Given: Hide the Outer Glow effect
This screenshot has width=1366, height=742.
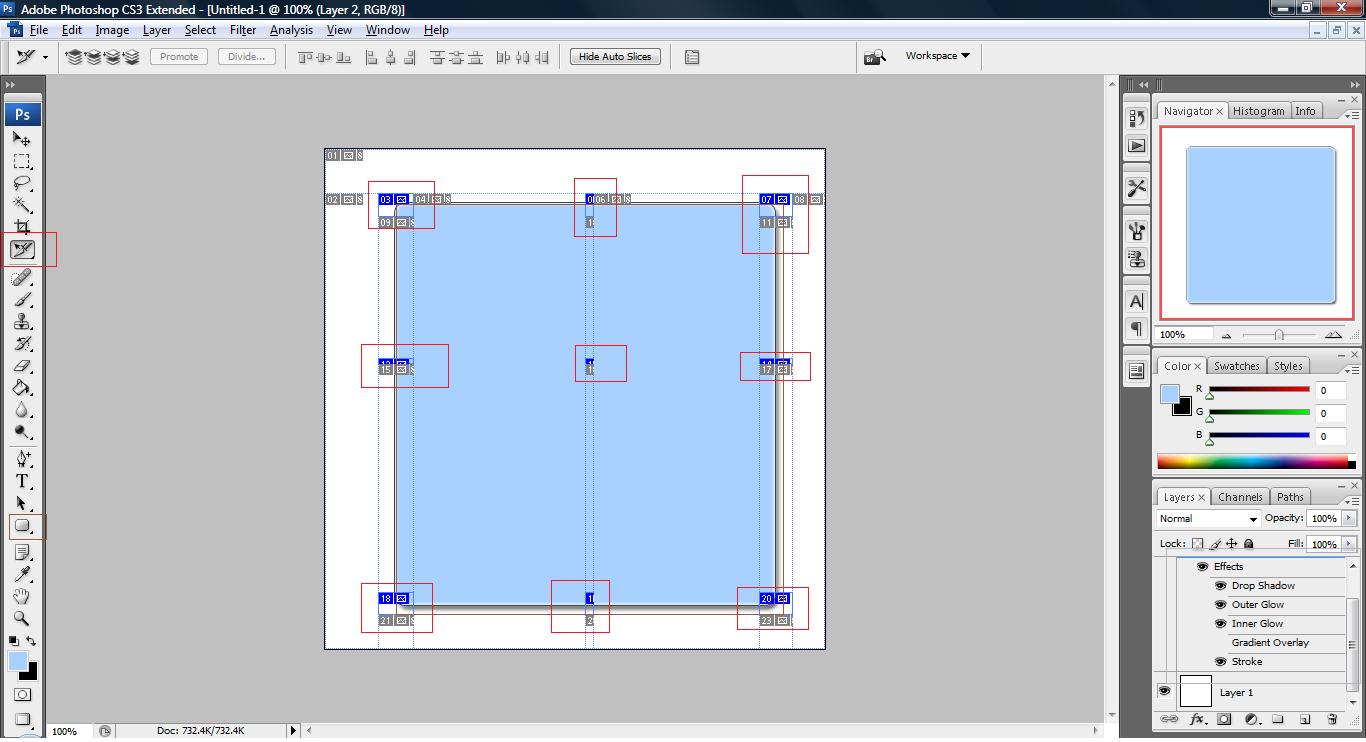Looking at the screenshot, I should (1220, 605).
